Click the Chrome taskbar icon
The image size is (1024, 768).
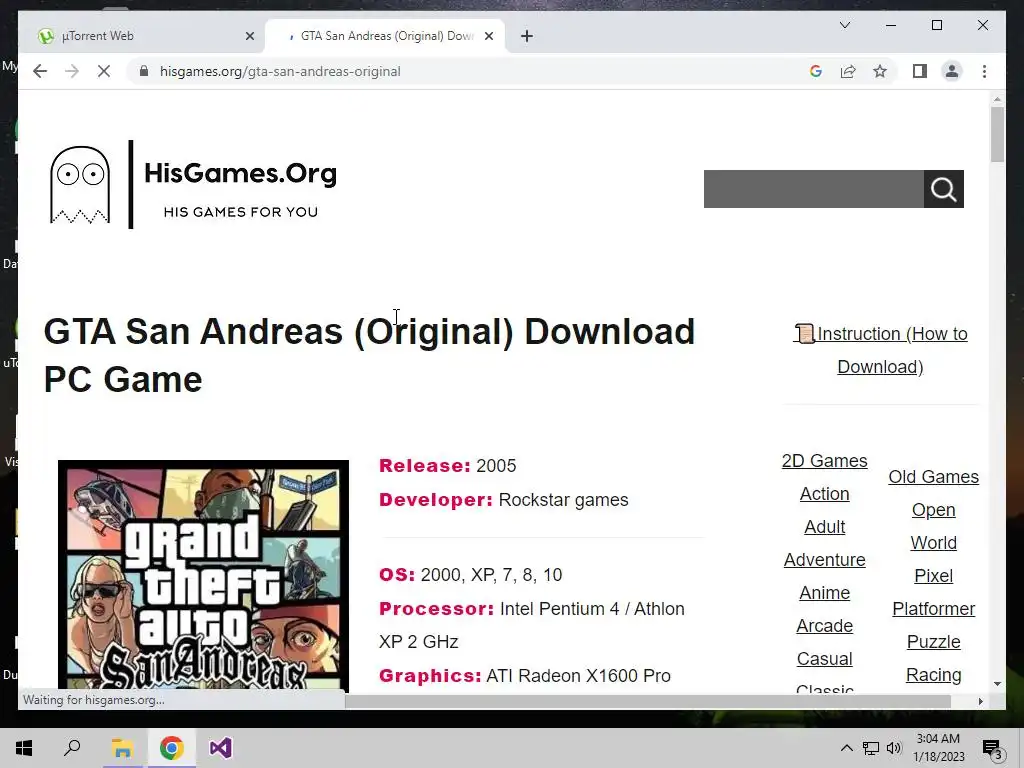pyautogui.click(x=171, y=748)
